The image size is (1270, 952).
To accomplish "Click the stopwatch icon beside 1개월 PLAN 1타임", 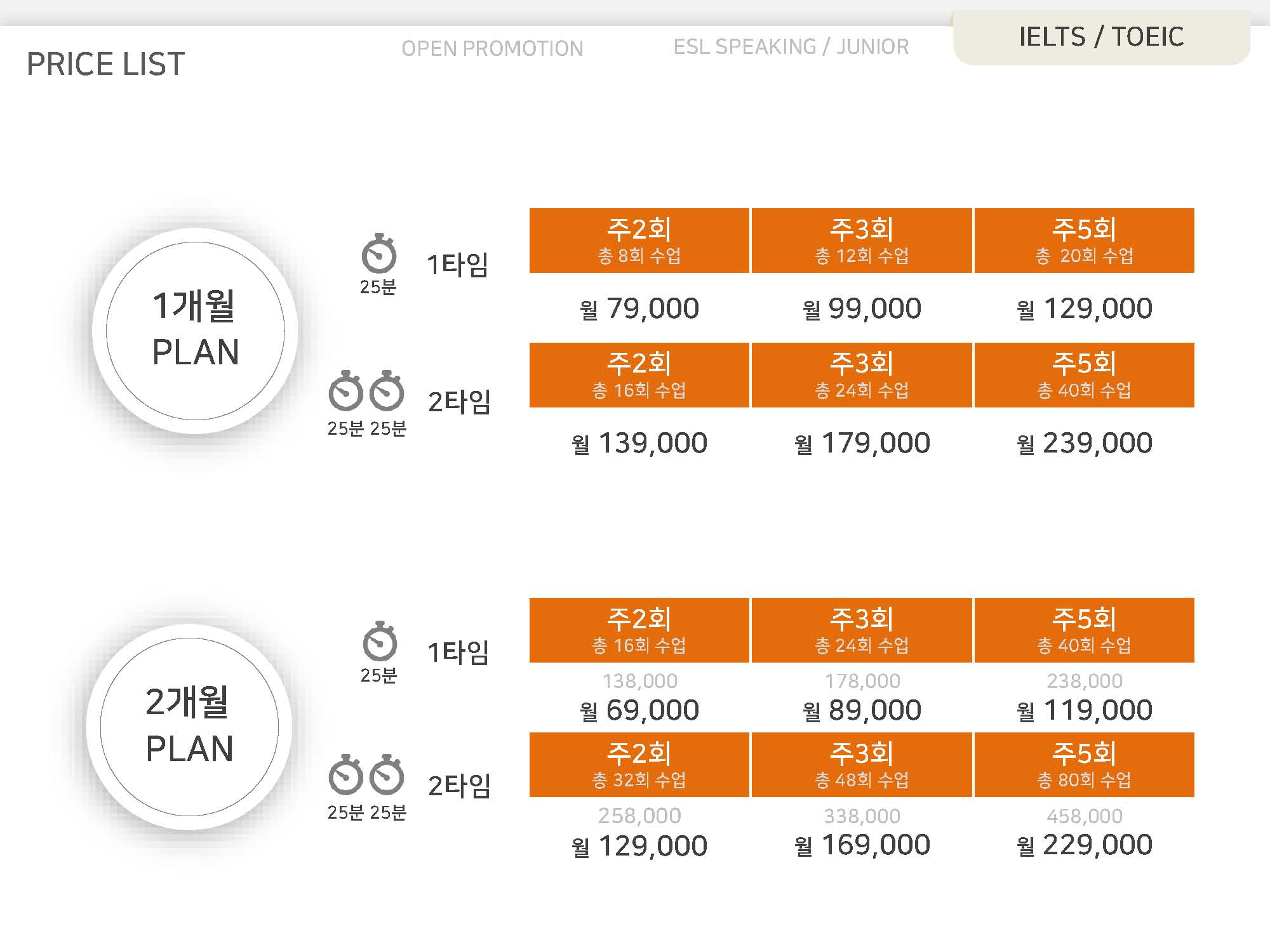I will pyautogui.click(x=379, y=255).
